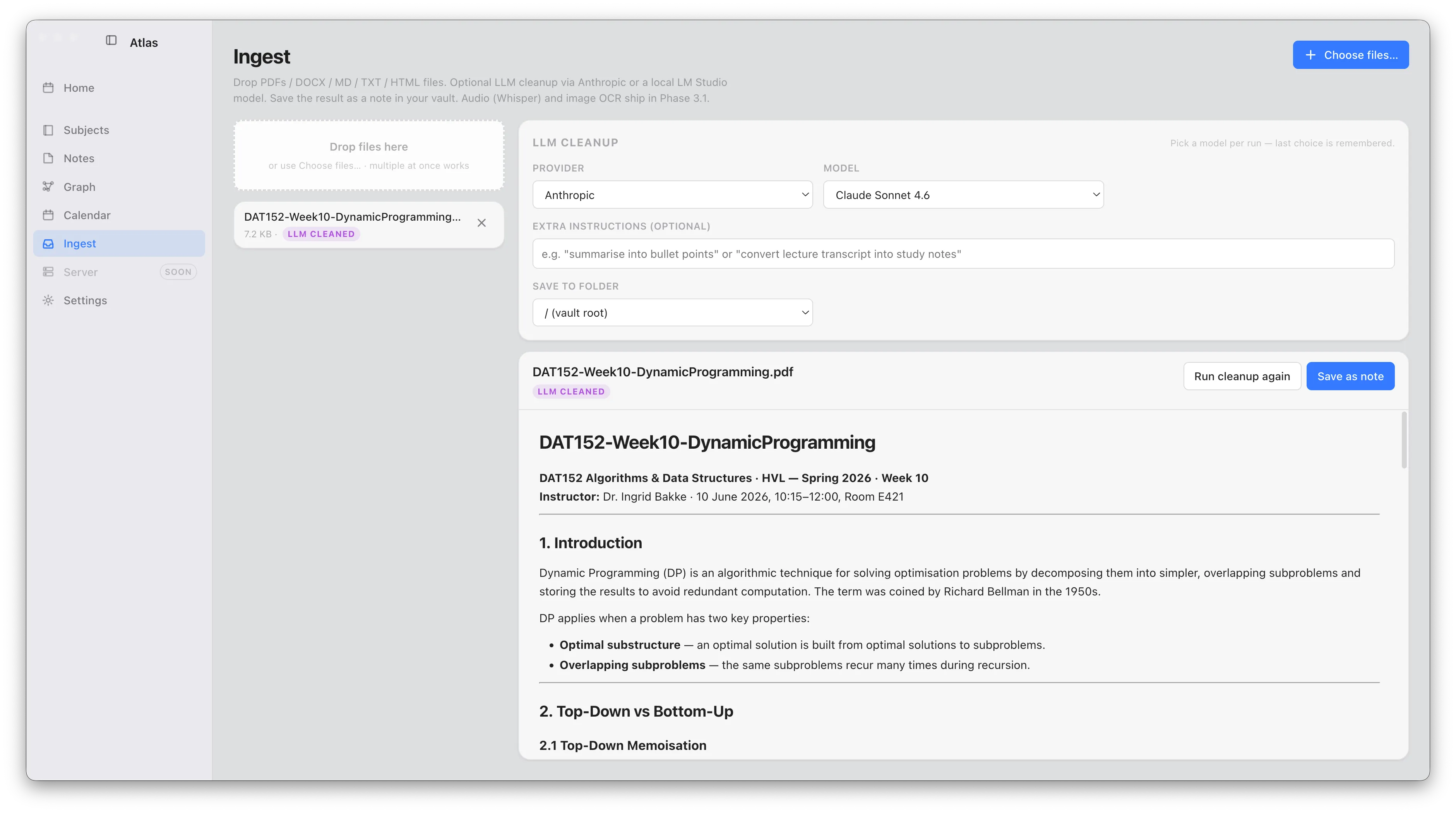1456x813 pixels.
Task: Click the preview pane vertical scrollbar
Action: tap(1404, 441)
